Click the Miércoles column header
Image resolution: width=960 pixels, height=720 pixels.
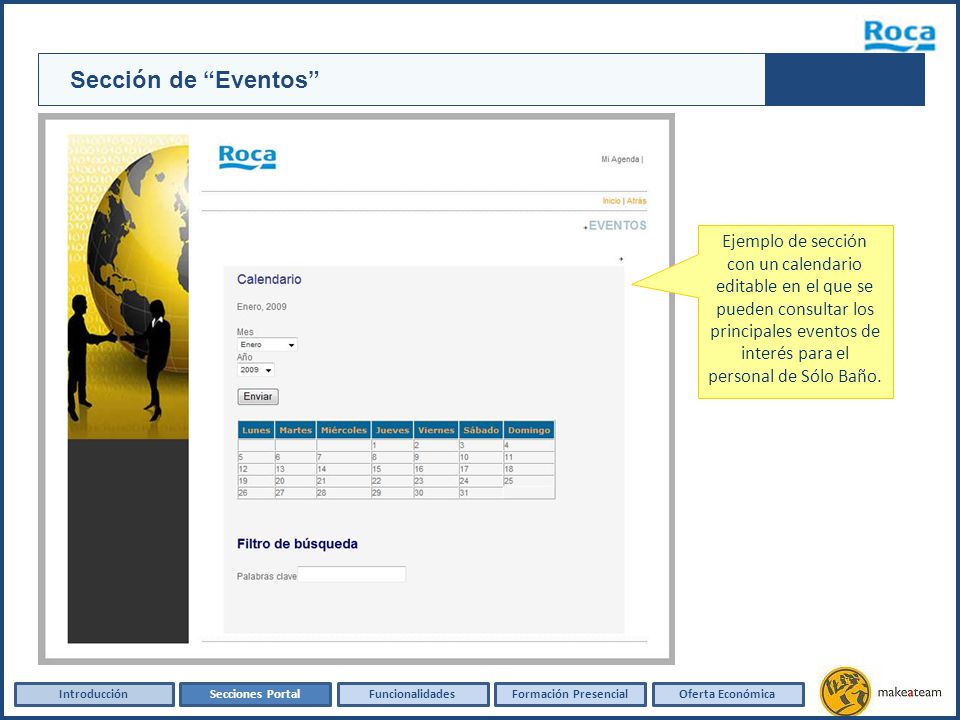pos(343,430)
